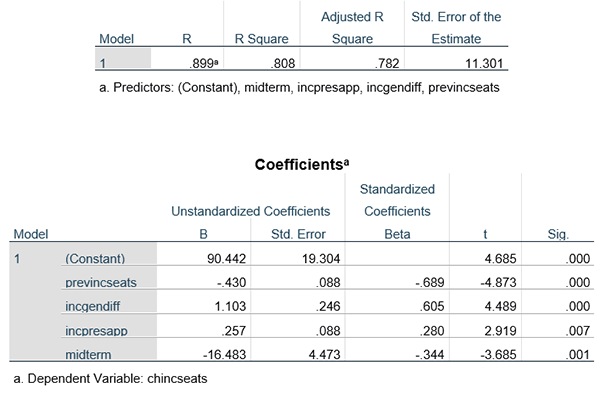Select the Unstandardized Coefficients header
The width and height of the screenshot is (600, 399).
(x=251, y=211)
